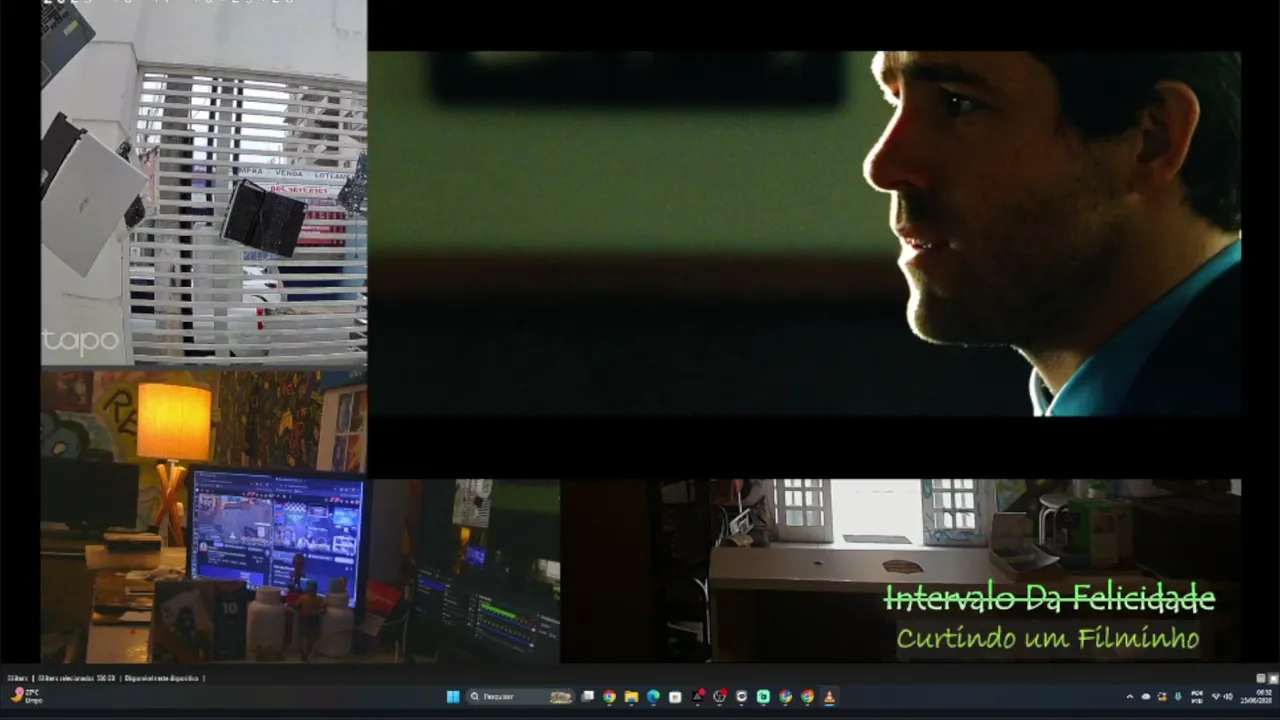Image resolution: width=1280 pixels, height=720 pixels.
Task: Open the Microsoft Store taskbar icon
Action: pos(675,697)
